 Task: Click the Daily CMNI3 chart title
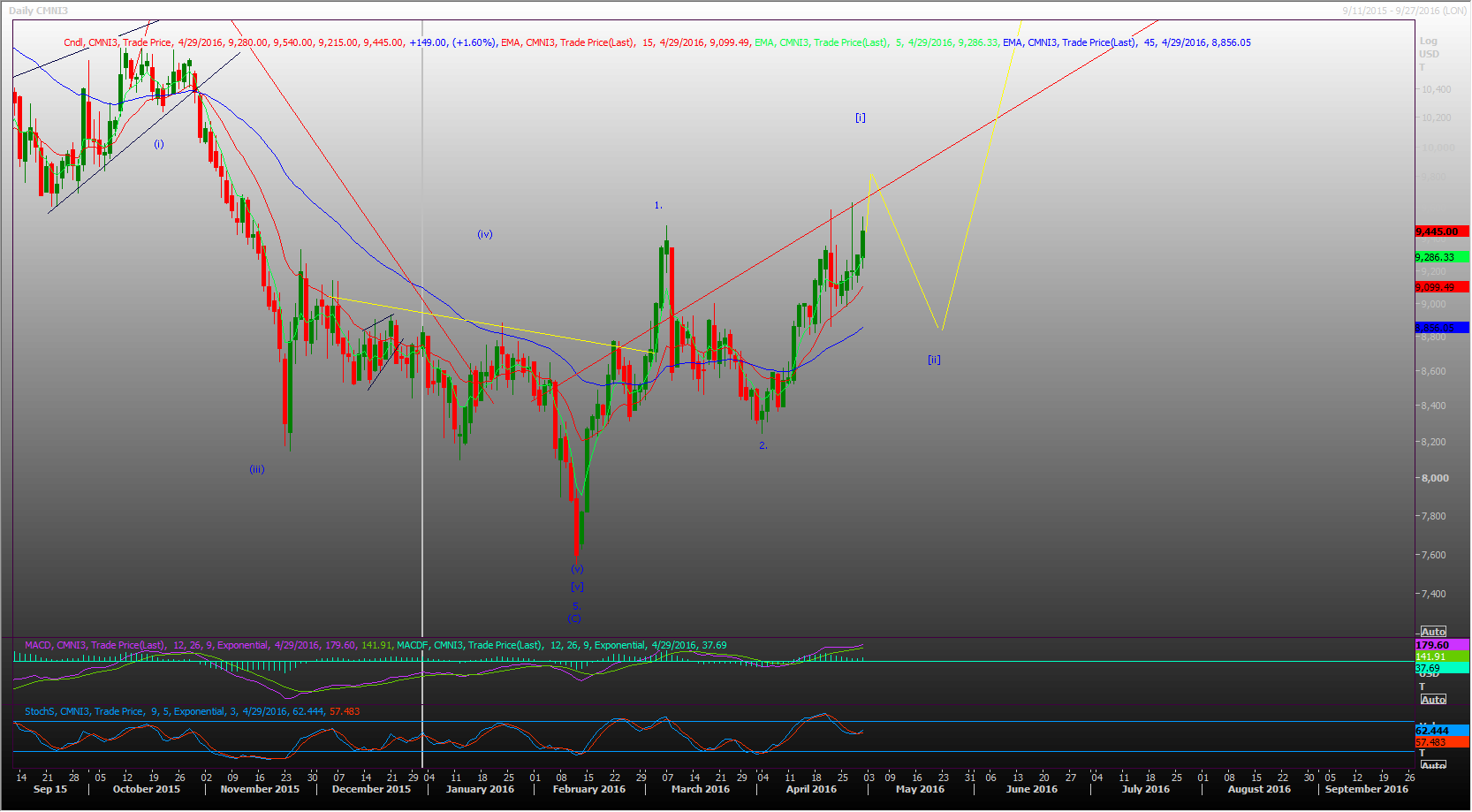pyautogui.click(x=38, y=11)
